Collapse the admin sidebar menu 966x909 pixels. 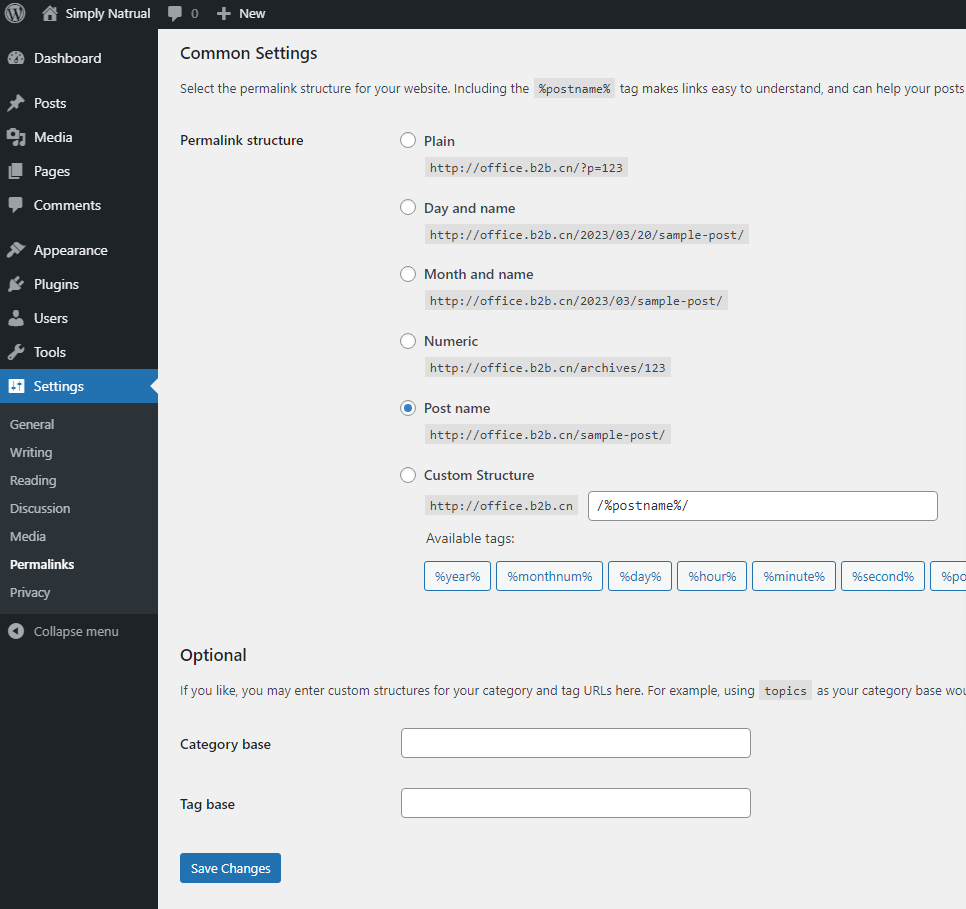64,631
